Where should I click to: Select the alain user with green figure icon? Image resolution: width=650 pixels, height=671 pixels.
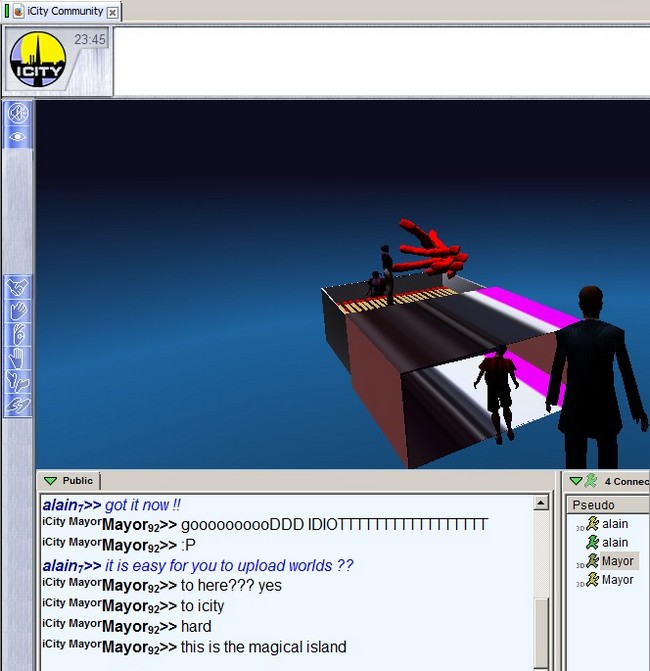point(615,543)
